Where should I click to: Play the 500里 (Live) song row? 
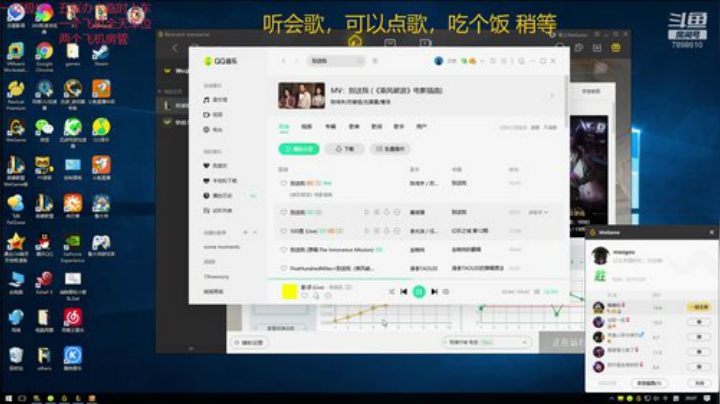pyautogui.click(x=366, y=231)
